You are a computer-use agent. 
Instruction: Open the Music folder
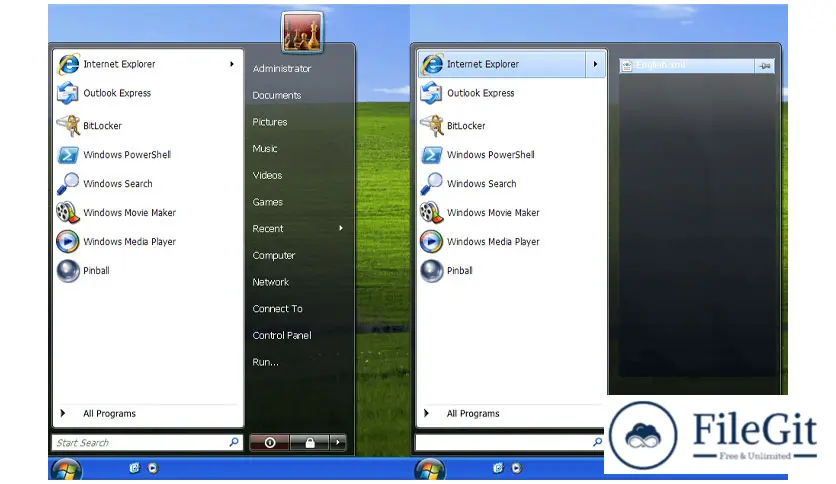[264, 149]
